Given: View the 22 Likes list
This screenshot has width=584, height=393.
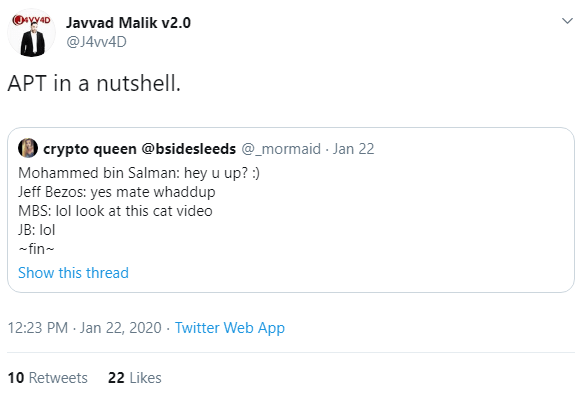Looking at the screenshot, I should pyautogui.click(x=135, y=378).
